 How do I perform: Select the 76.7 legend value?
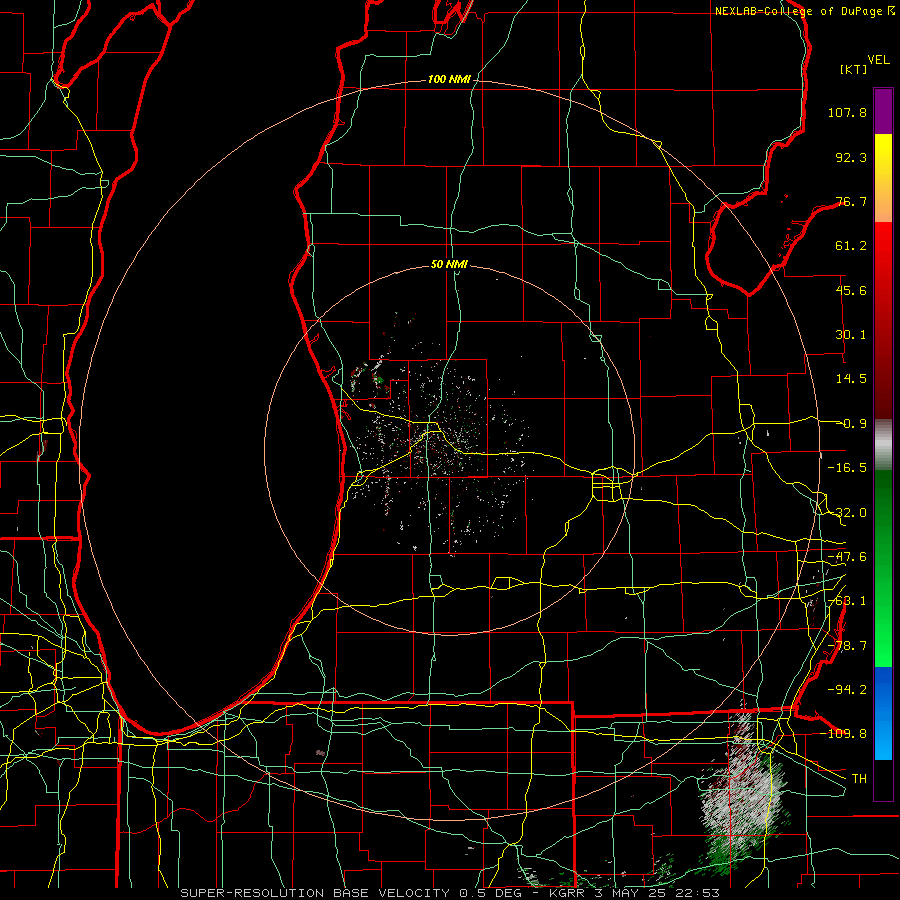tap(851, 201)
